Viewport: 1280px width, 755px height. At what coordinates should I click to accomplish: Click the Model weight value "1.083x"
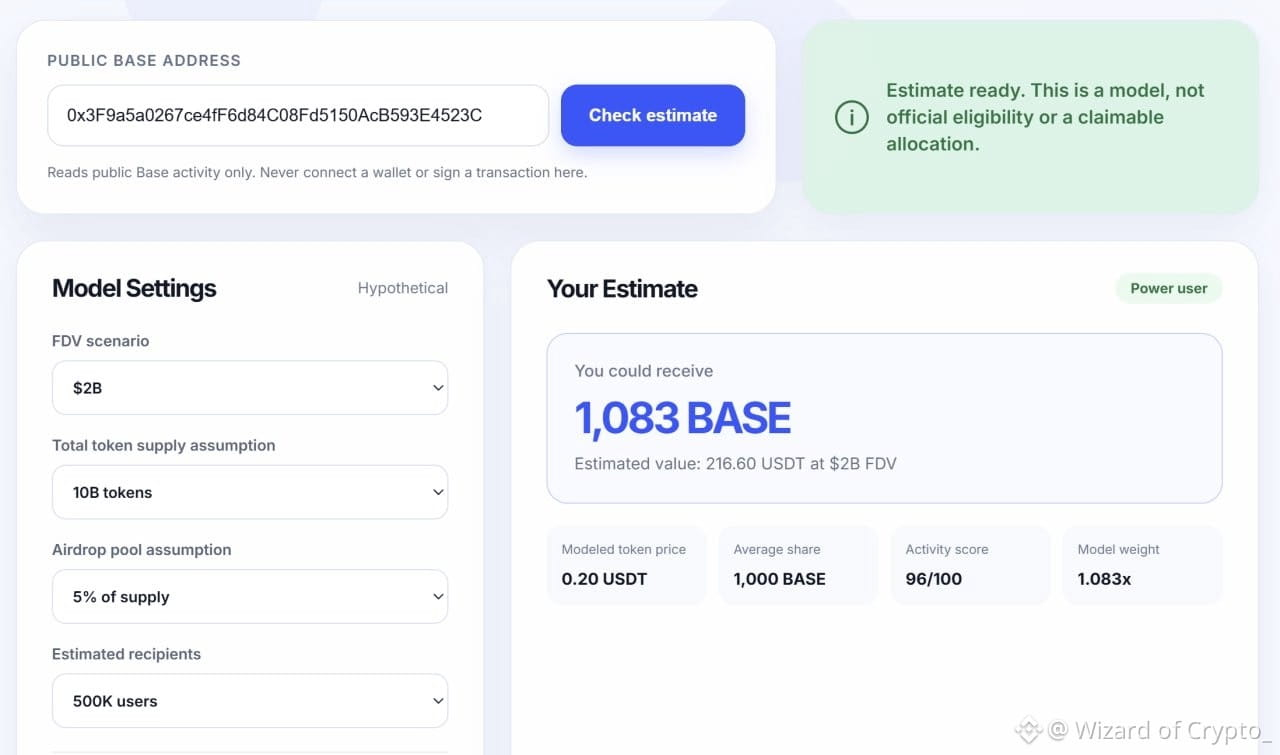[1105, 579]
